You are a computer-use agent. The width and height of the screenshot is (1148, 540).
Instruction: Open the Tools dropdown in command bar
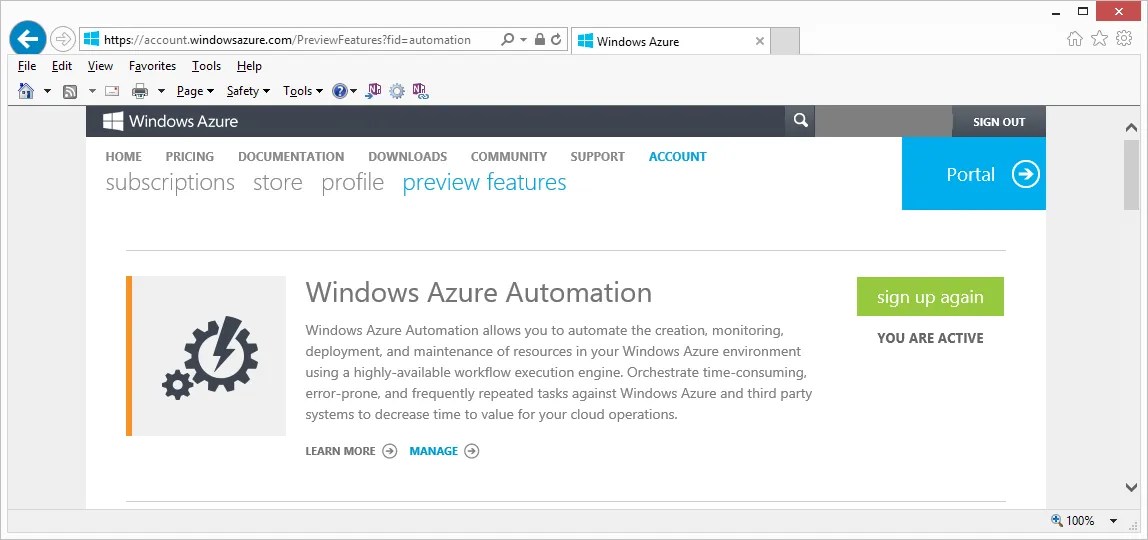[x=303, y=91]
